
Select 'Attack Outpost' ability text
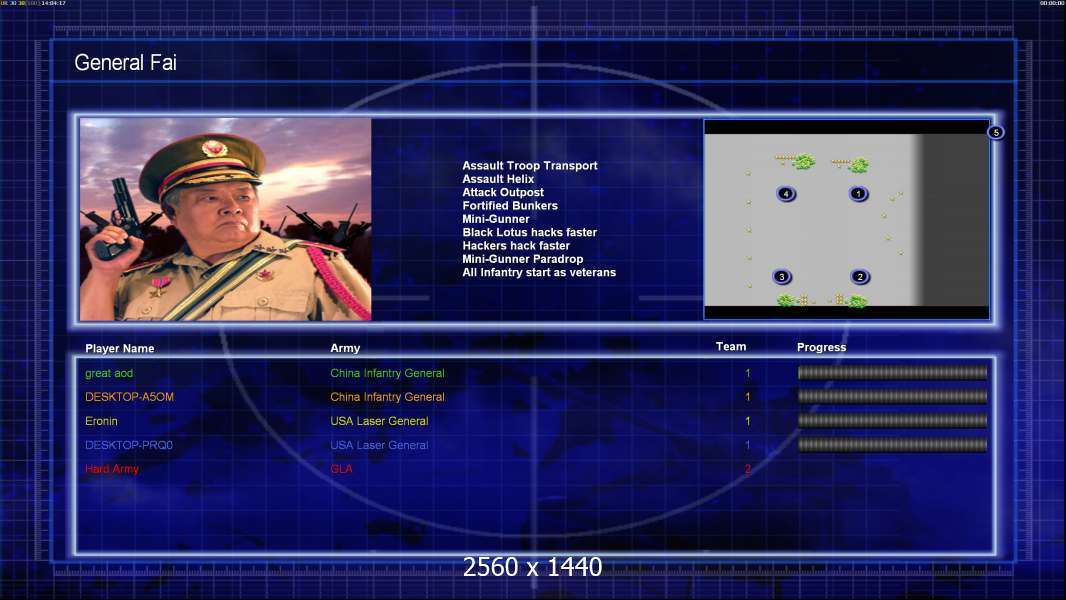pyautogui.click(x=502, y=192)
